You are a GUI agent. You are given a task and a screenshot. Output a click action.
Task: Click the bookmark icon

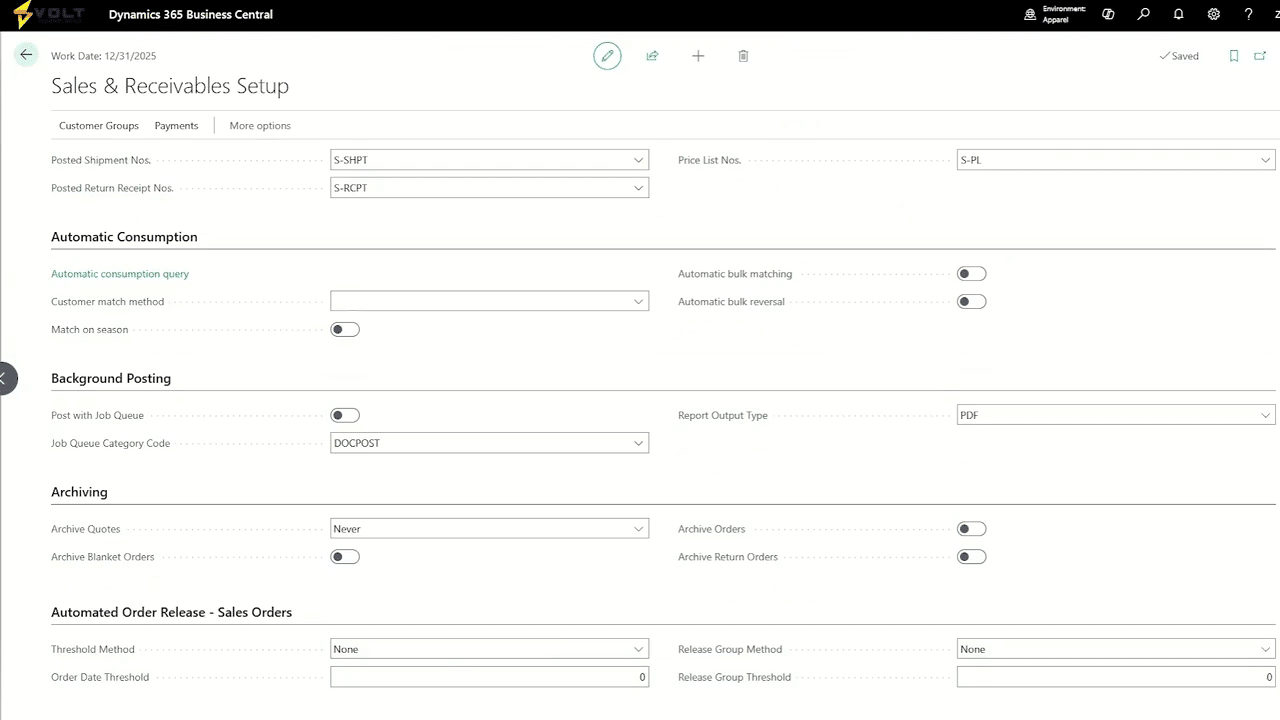click(1234, 56)
